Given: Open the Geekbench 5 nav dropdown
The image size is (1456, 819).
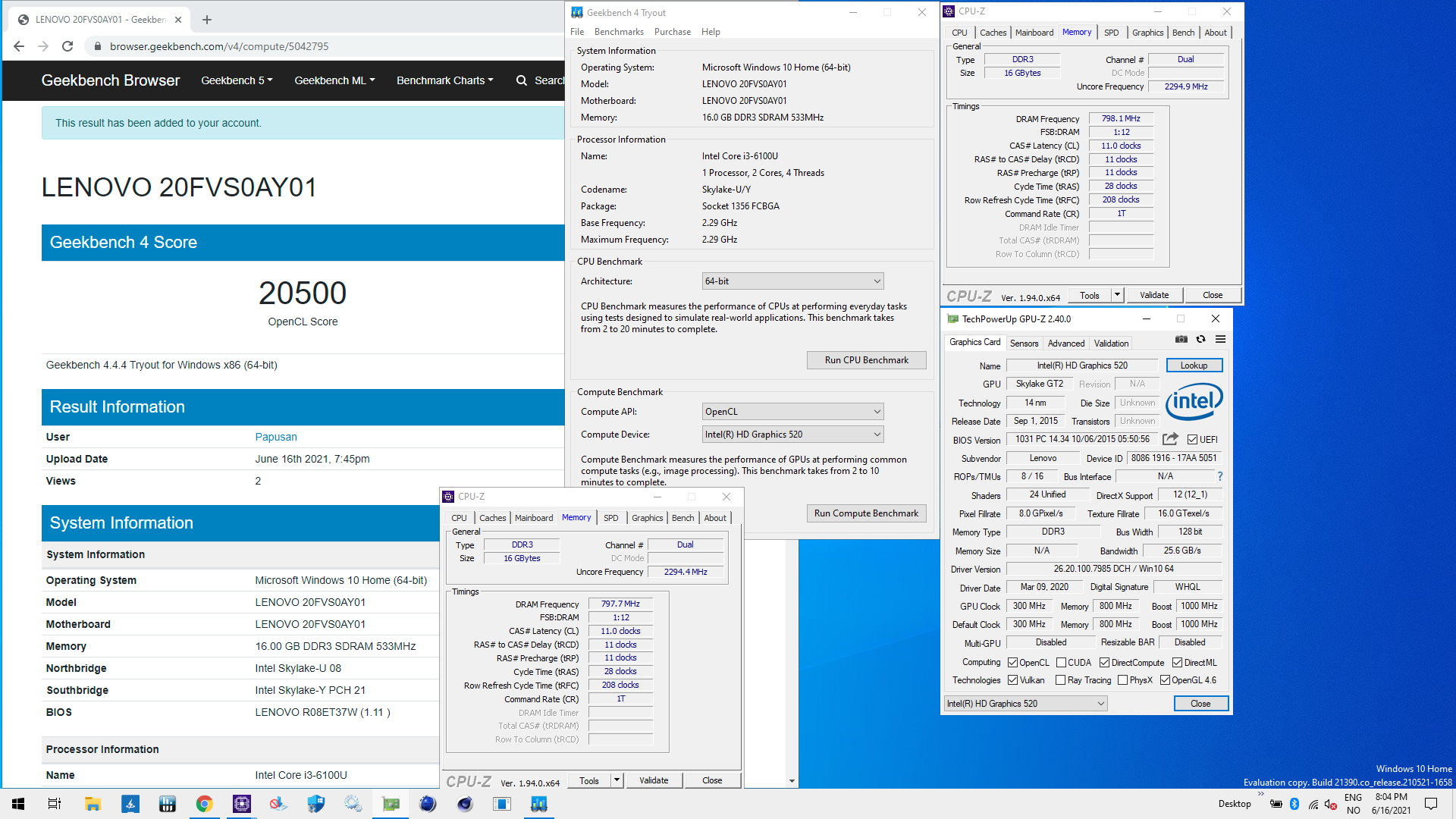Looking at the screenshot, I should [237, 80].
